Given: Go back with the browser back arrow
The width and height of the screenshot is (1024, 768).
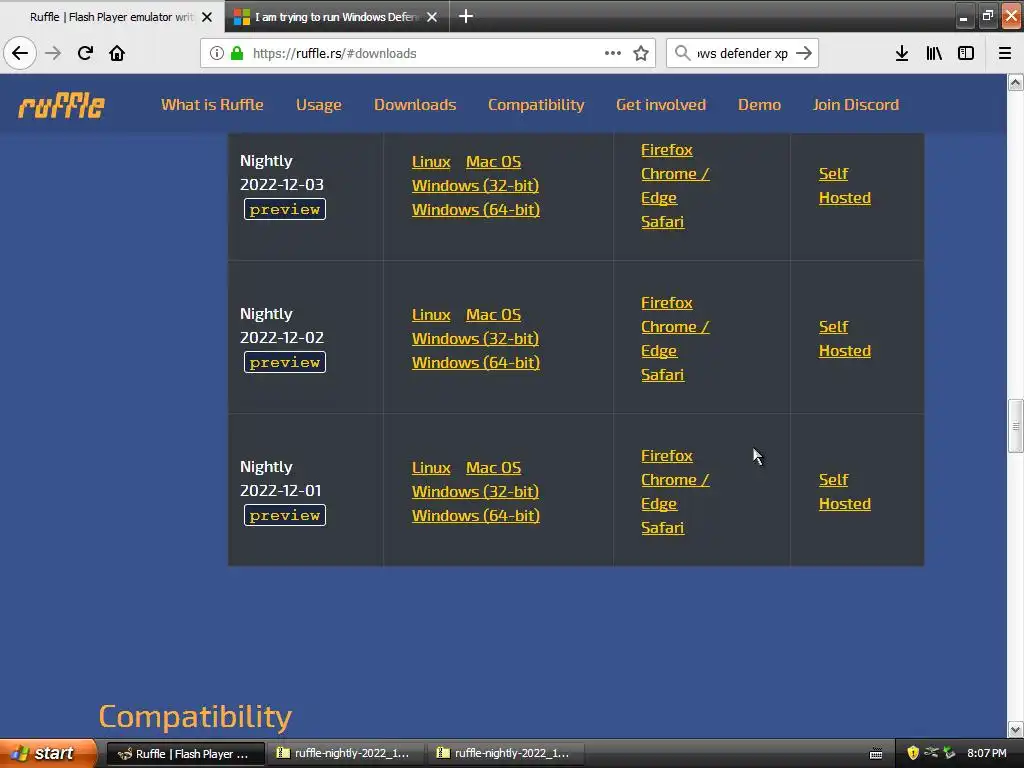Looking at the screenshot, I should click(x=20, y=53).
